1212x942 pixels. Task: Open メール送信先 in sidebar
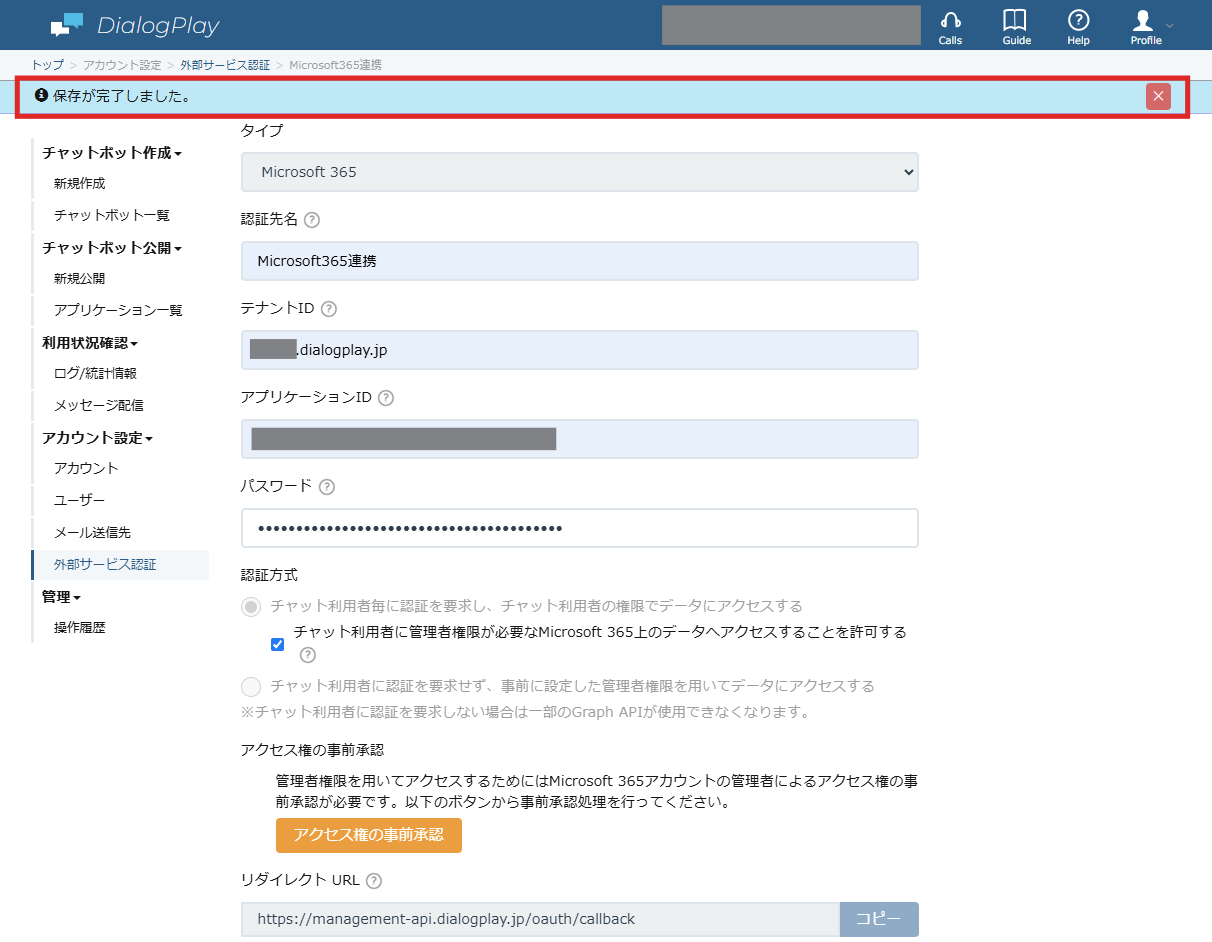tap(92, 533)
